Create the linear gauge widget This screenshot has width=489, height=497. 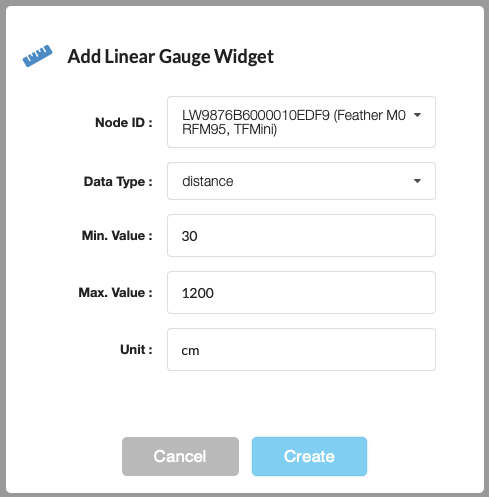coord(309,456)
